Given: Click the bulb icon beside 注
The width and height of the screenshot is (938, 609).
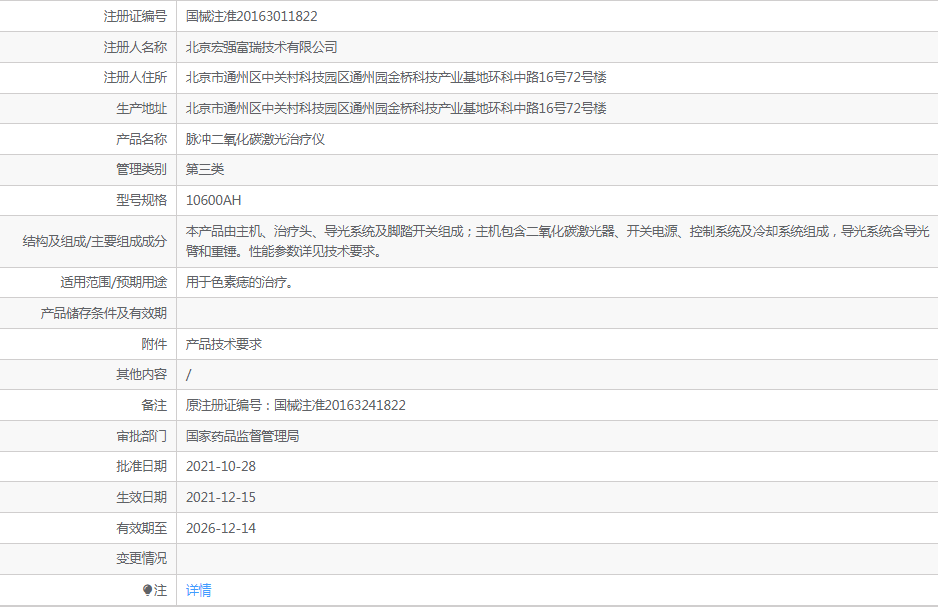Looking at the screenshot, I should (148, 590).
